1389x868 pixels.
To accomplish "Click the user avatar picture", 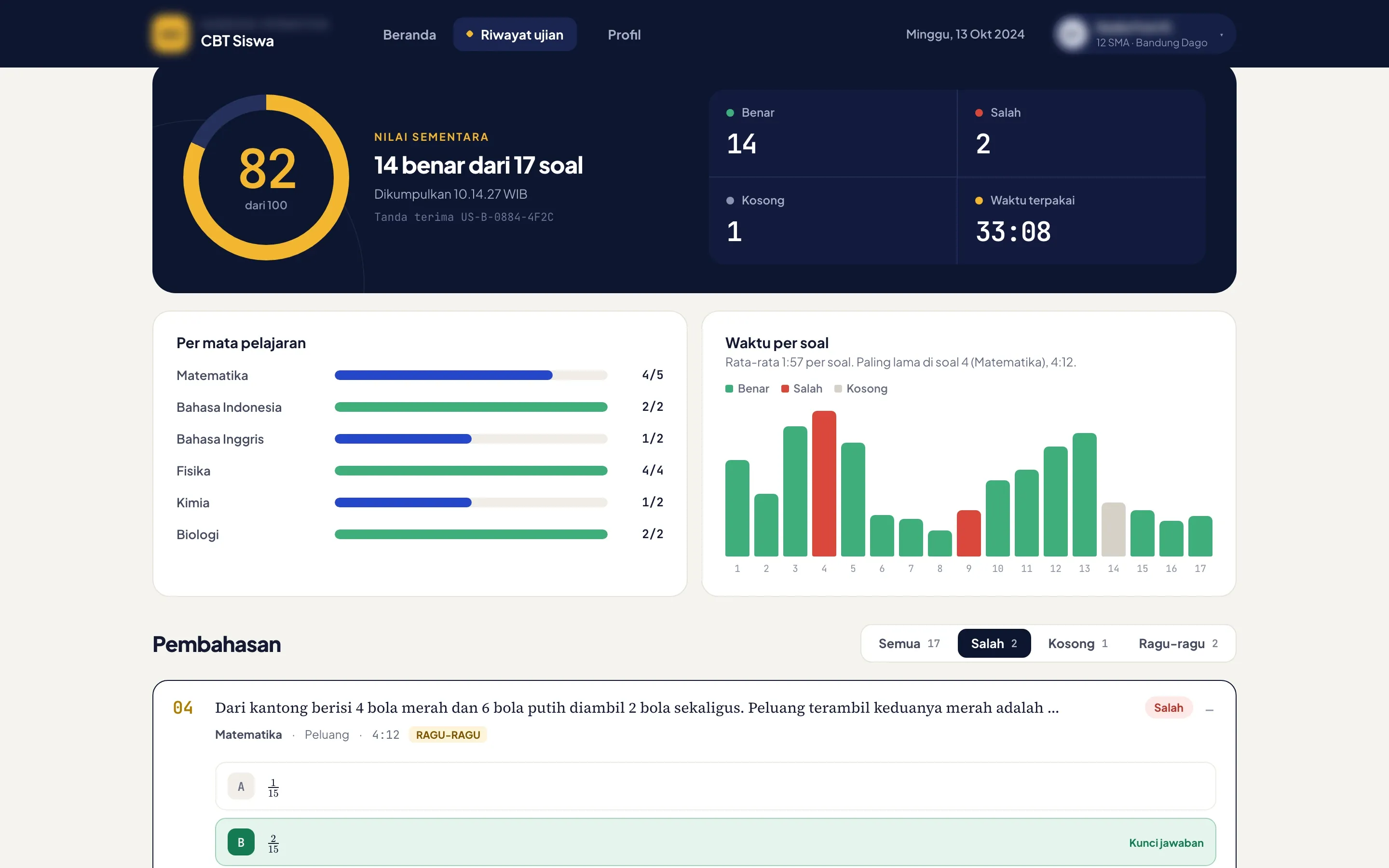I will [x=1072, y=34].
